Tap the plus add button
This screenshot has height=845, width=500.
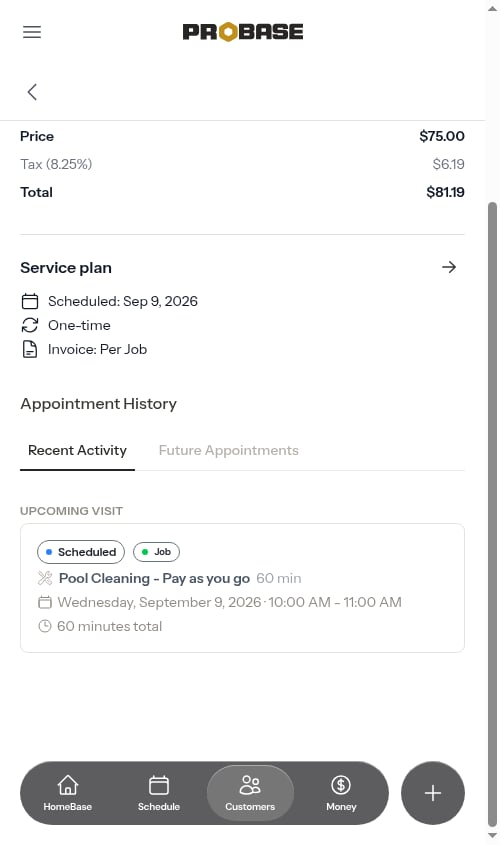(433, 793)
